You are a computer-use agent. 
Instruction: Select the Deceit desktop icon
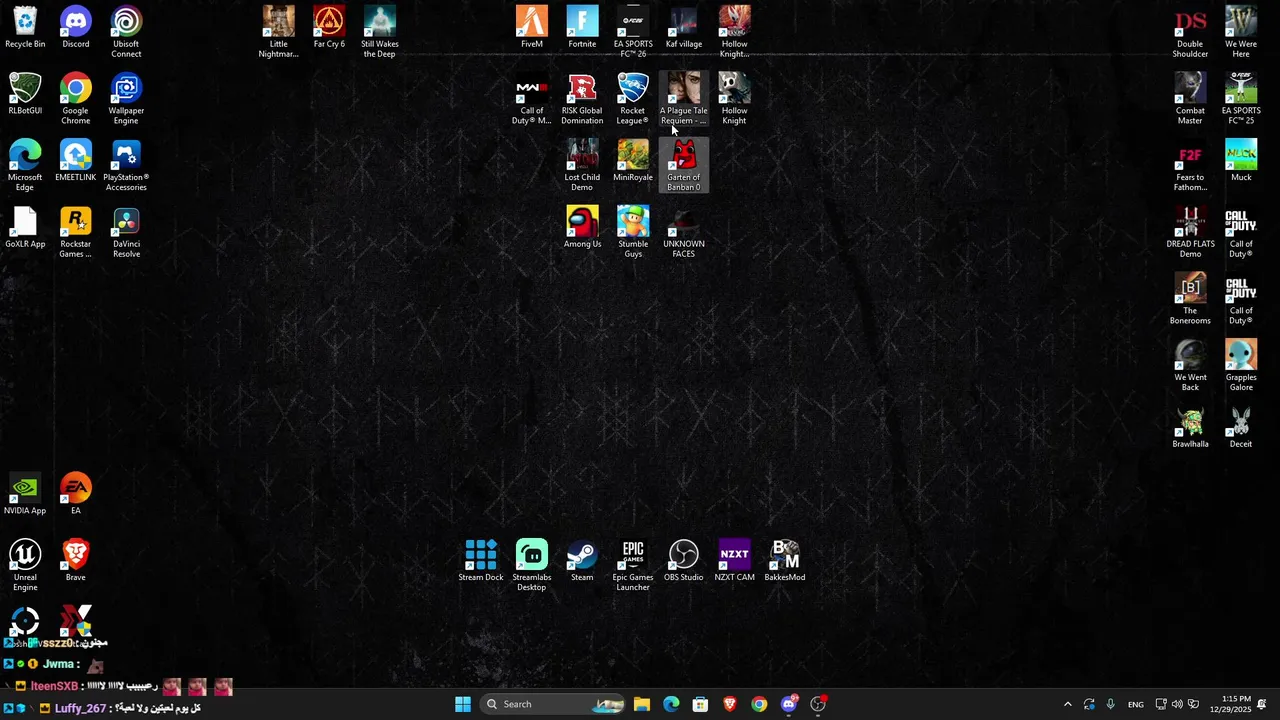pyautogui.click(x=1241, y=428)
